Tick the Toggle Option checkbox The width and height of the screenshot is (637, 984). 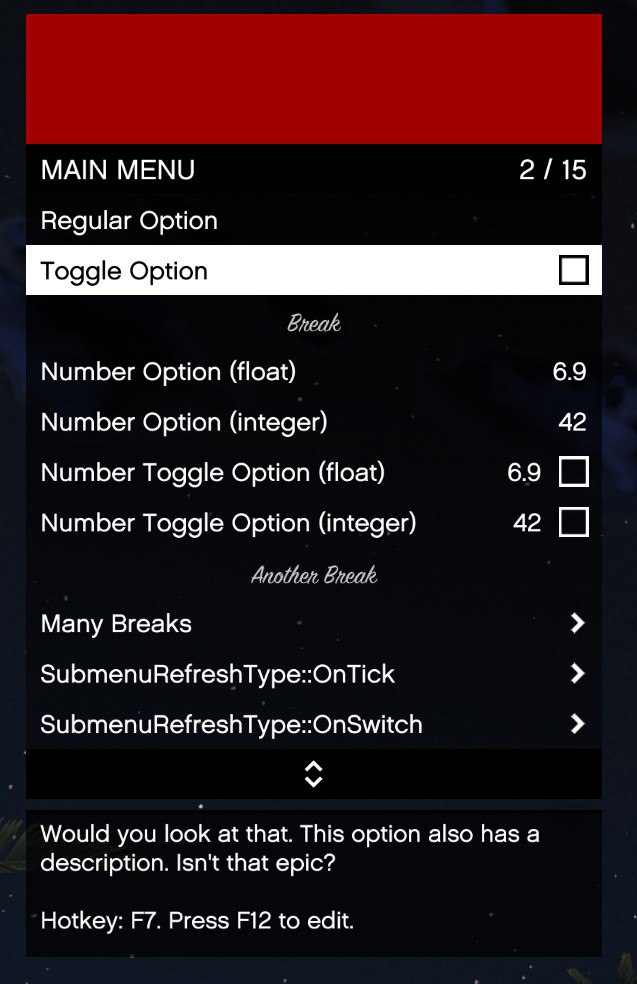coord(574,270)
